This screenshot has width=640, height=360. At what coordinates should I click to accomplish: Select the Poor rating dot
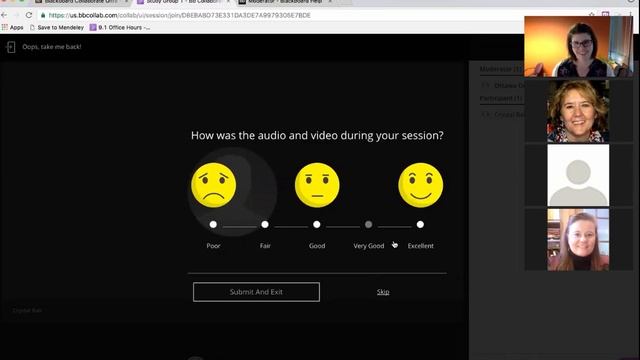coord(213,224)
